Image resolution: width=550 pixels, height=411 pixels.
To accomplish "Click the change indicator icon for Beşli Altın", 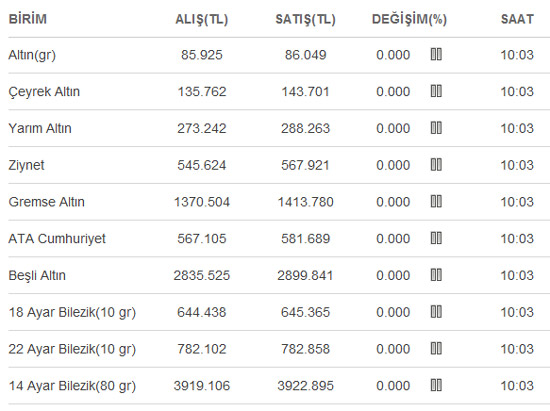I will 436,275.
